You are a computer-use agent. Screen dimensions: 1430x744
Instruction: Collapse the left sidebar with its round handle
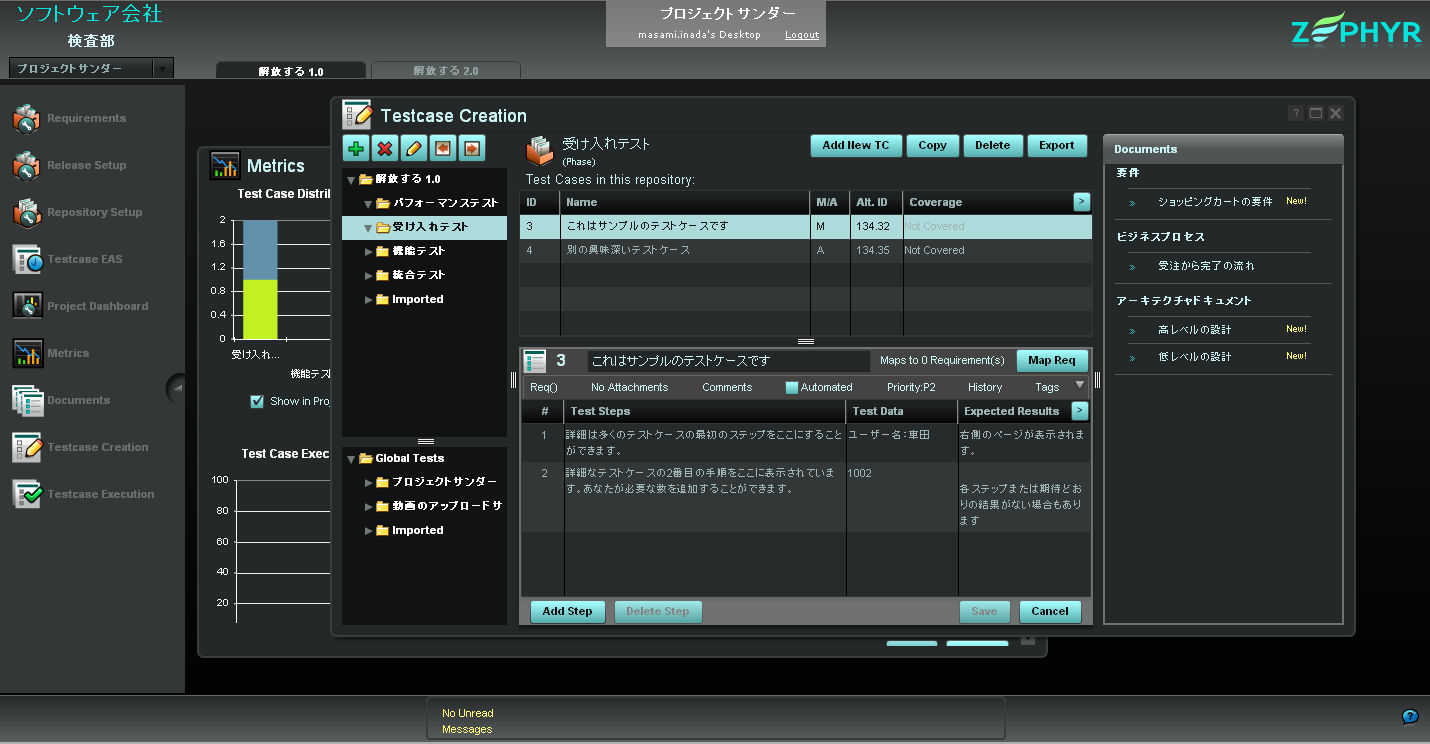click(x=176, y=387)
